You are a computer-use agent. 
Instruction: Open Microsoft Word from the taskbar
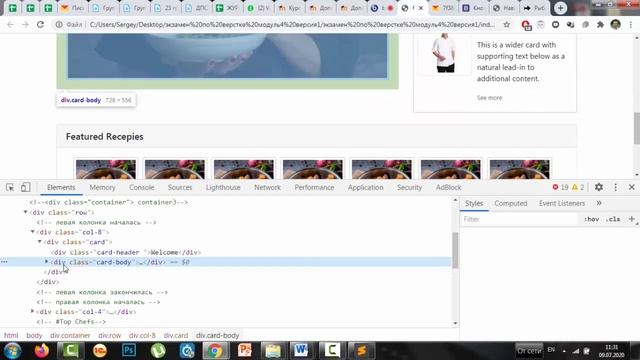pos(301,351)
